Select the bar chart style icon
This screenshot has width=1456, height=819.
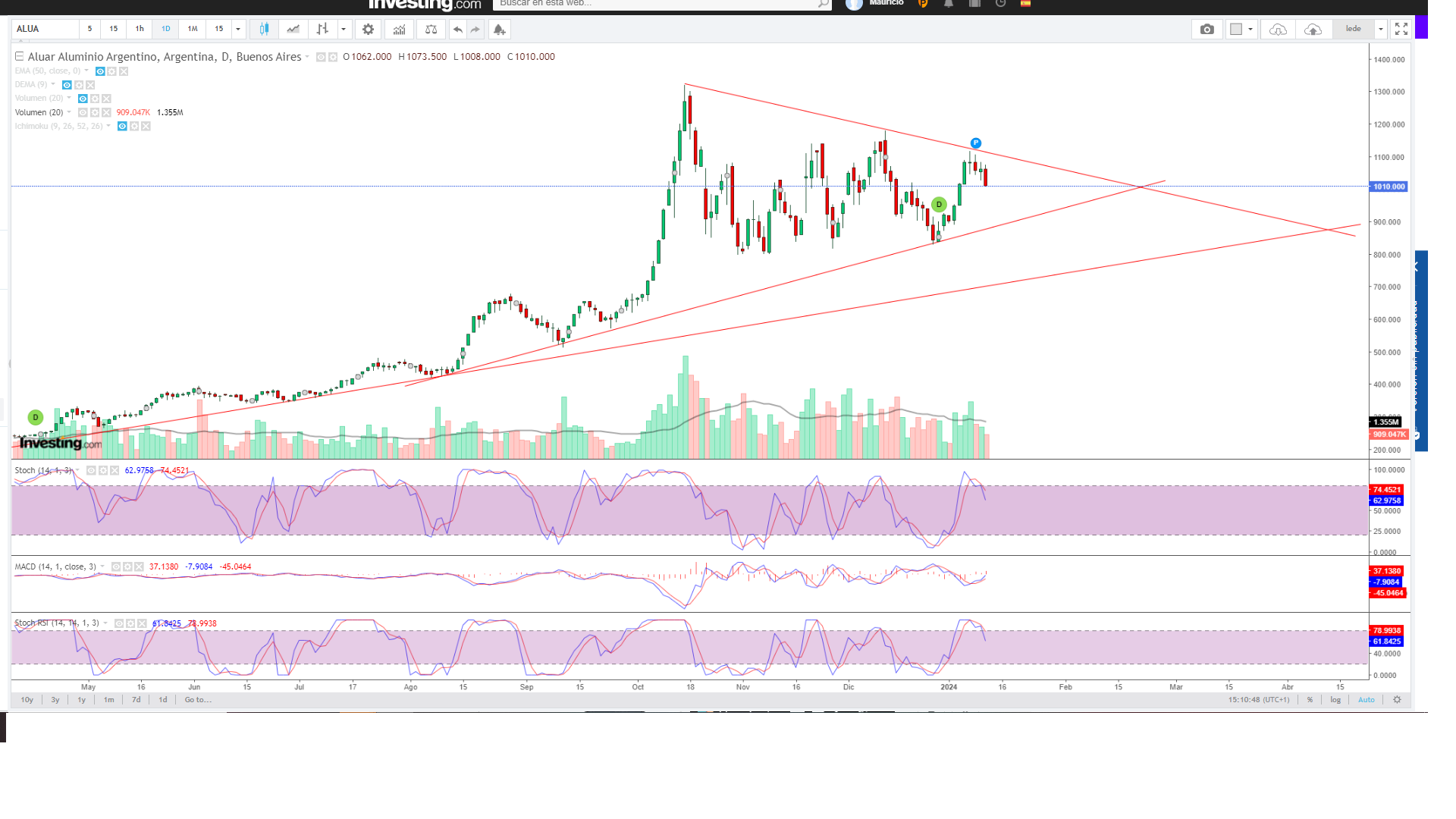[x=322, y=29]
